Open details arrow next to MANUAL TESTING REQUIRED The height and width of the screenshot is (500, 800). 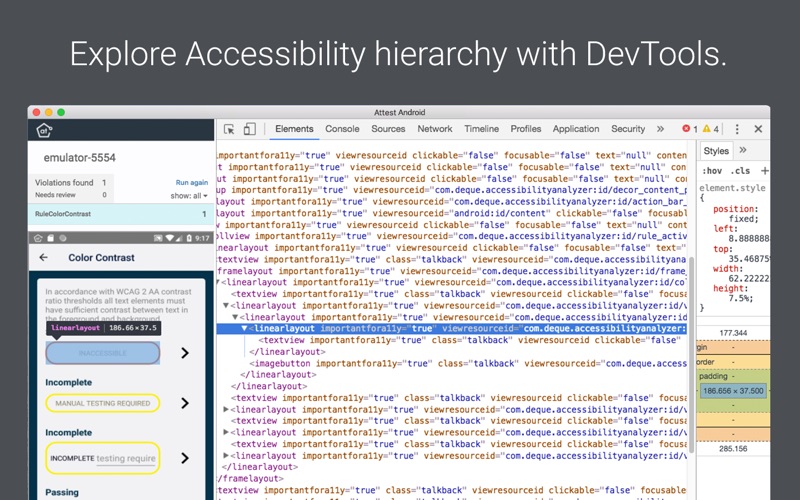(x=185, y=403)
